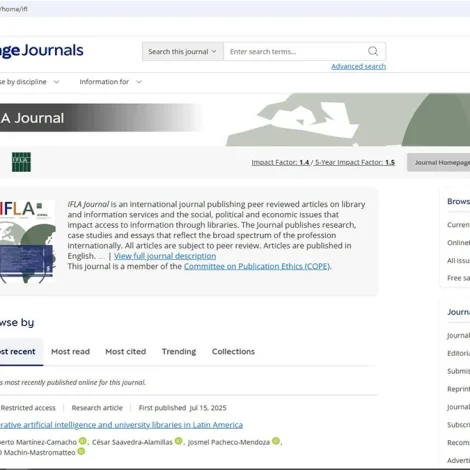
Task: Open ORCID icon beside Josmel Pacheco-Mendoza
Action: 276,441
